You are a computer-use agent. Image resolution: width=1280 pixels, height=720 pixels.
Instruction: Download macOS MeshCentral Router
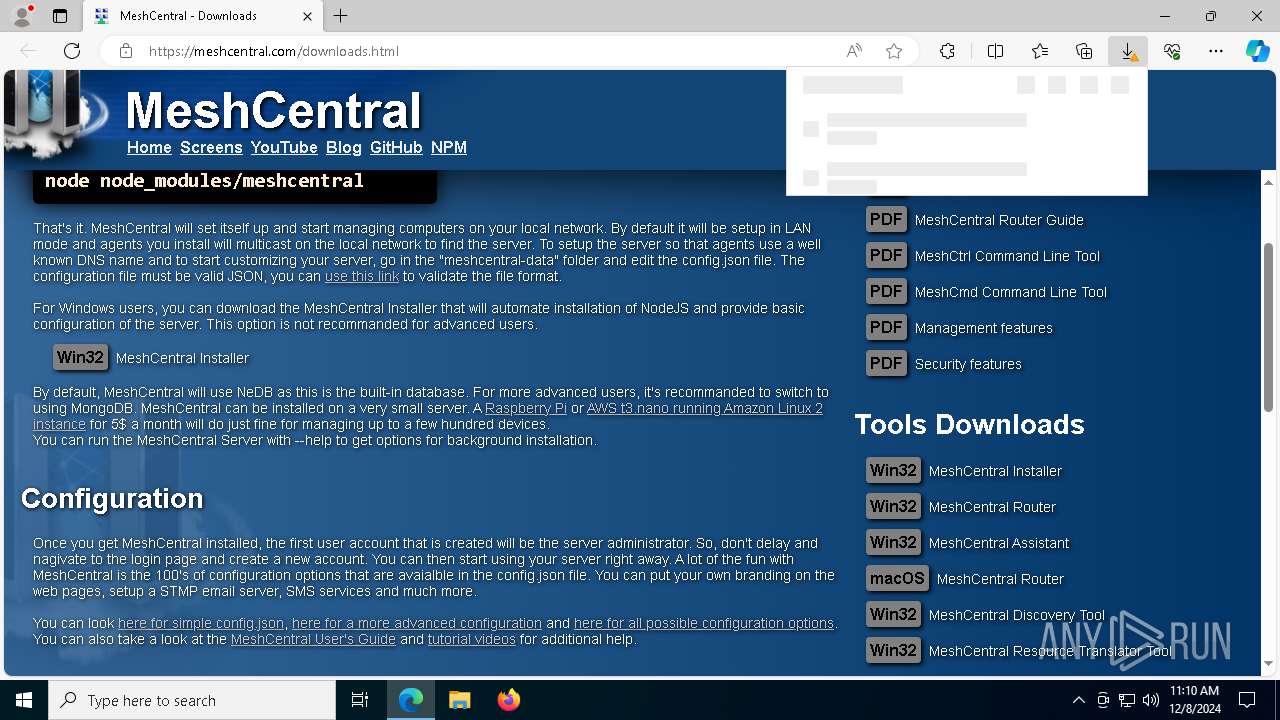(x=897, y=578)
